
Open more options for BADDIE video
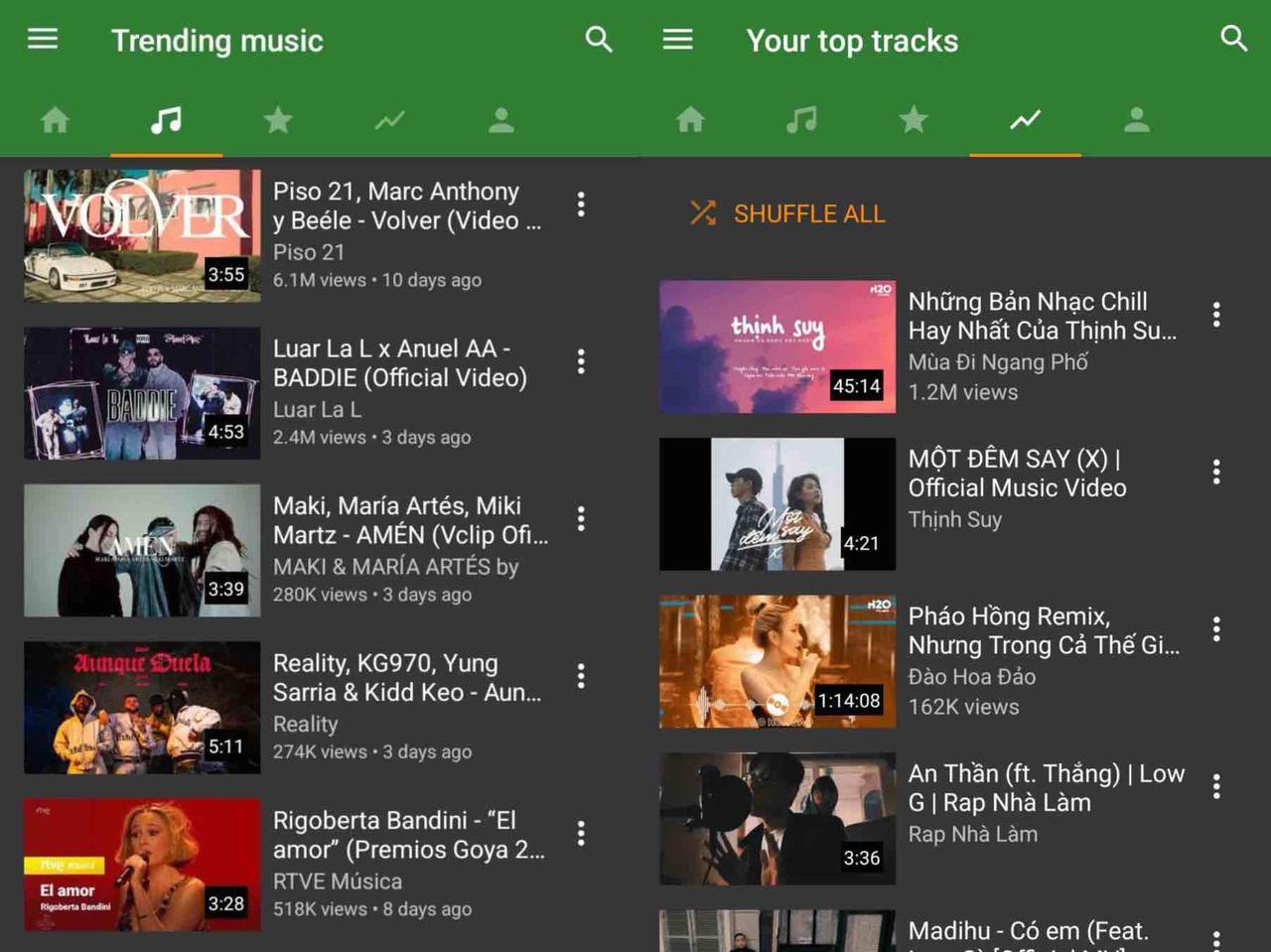[581, 361]
